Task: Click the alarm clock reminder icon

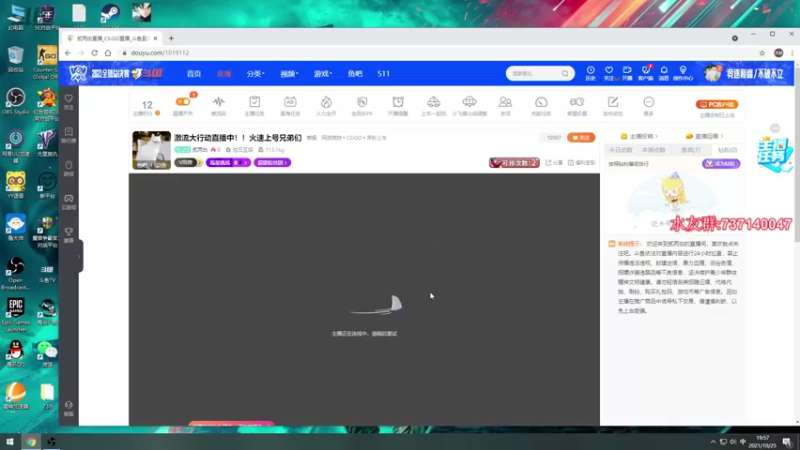Action: pos(398,102)
